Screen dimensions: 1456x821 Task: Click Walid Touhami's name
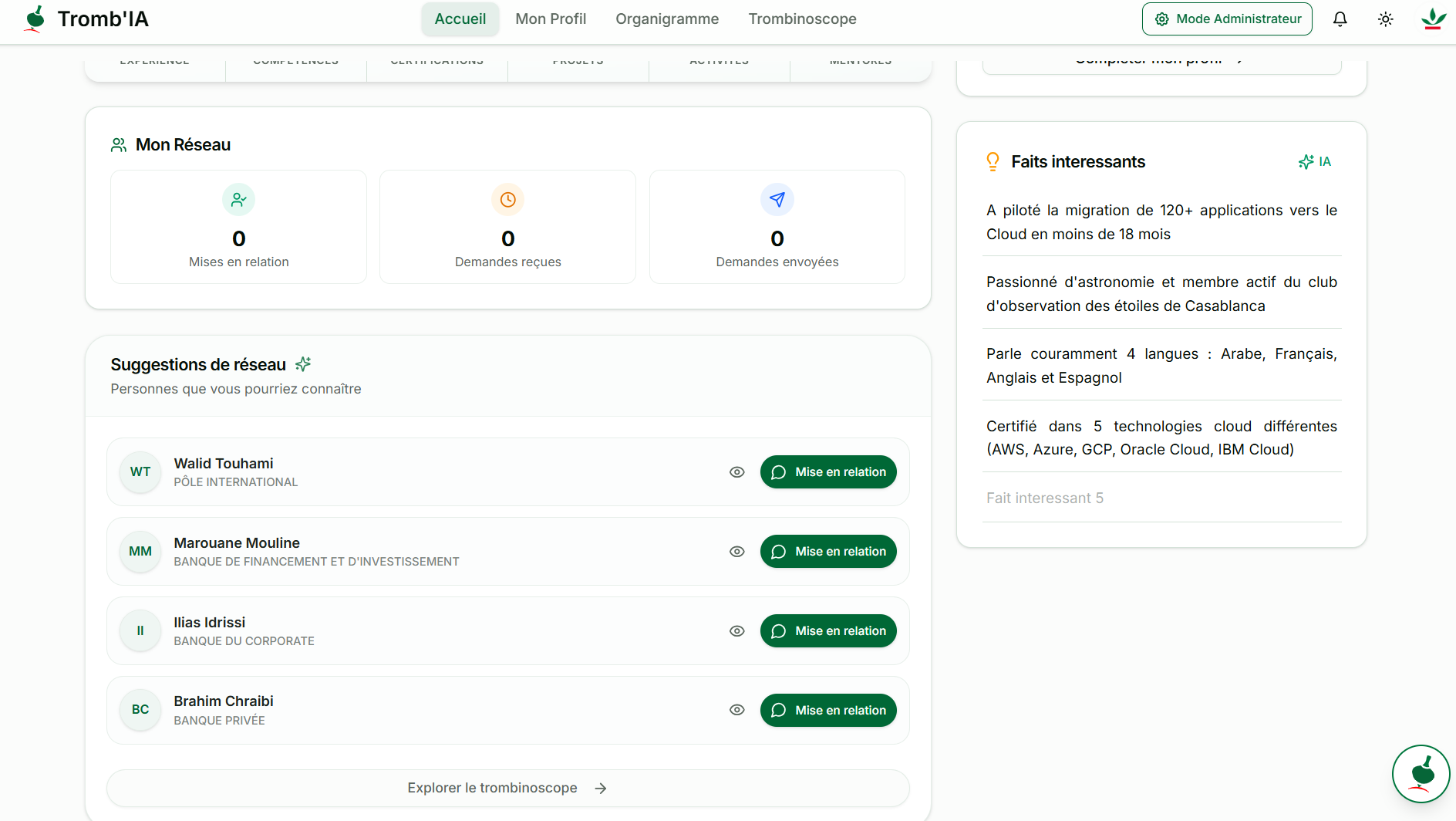[x=224, y=464]
